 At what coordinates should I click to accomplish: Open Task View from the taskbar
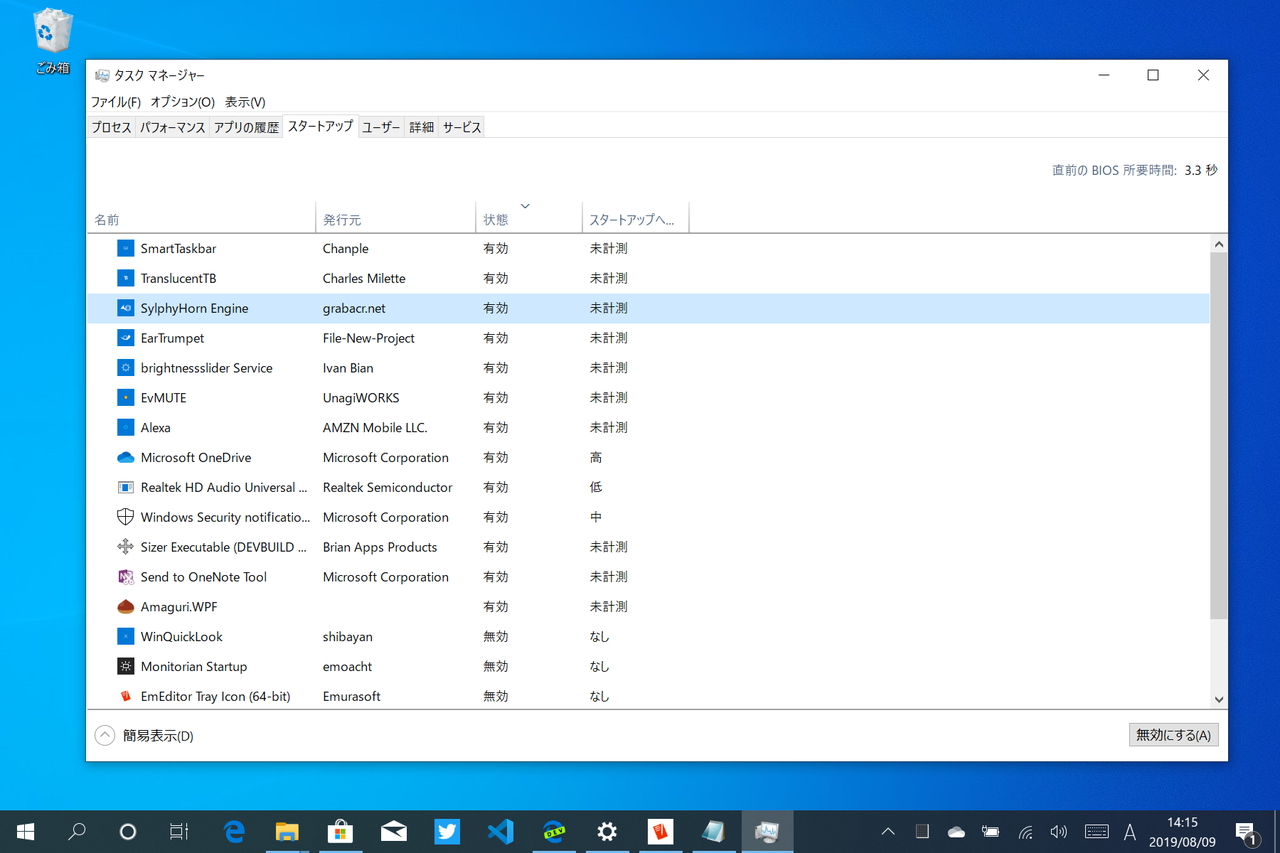(x=179, y=832)
